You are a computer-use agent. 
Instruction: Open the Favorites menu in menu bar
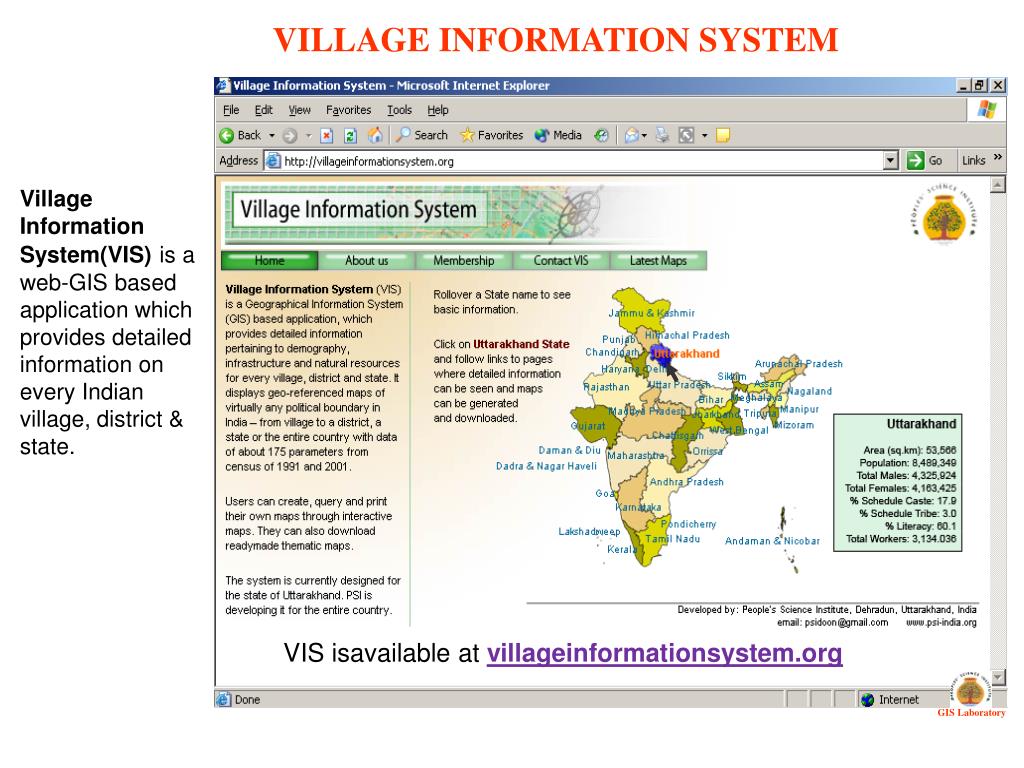[x=348, y=110]
